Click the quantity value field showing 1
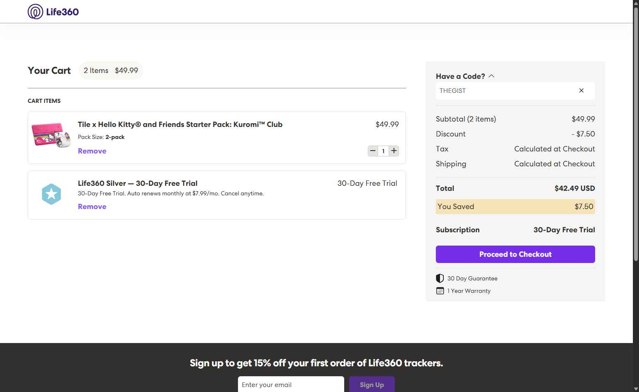639x392 pixels. tap(383, 151)
